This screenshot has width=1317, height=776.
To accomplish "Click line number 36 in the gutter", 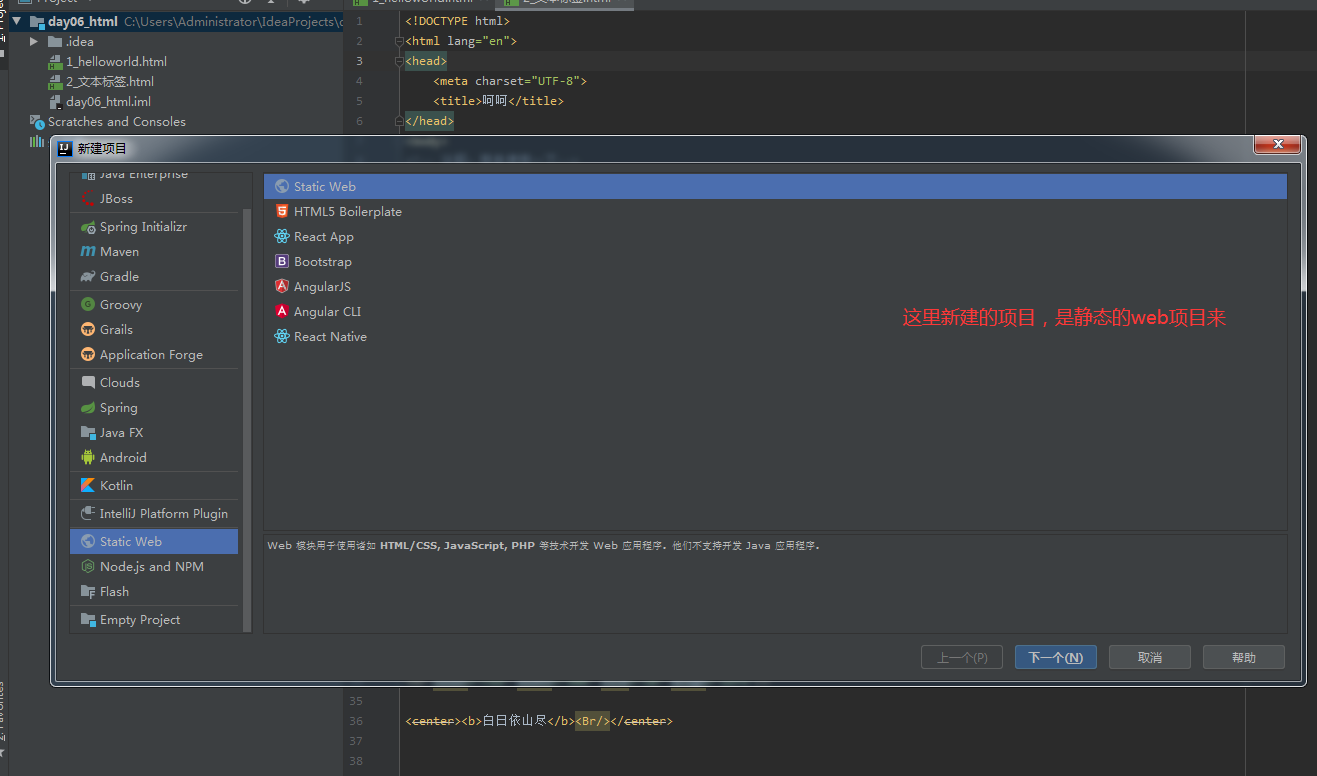I will [x=357, y=721].
